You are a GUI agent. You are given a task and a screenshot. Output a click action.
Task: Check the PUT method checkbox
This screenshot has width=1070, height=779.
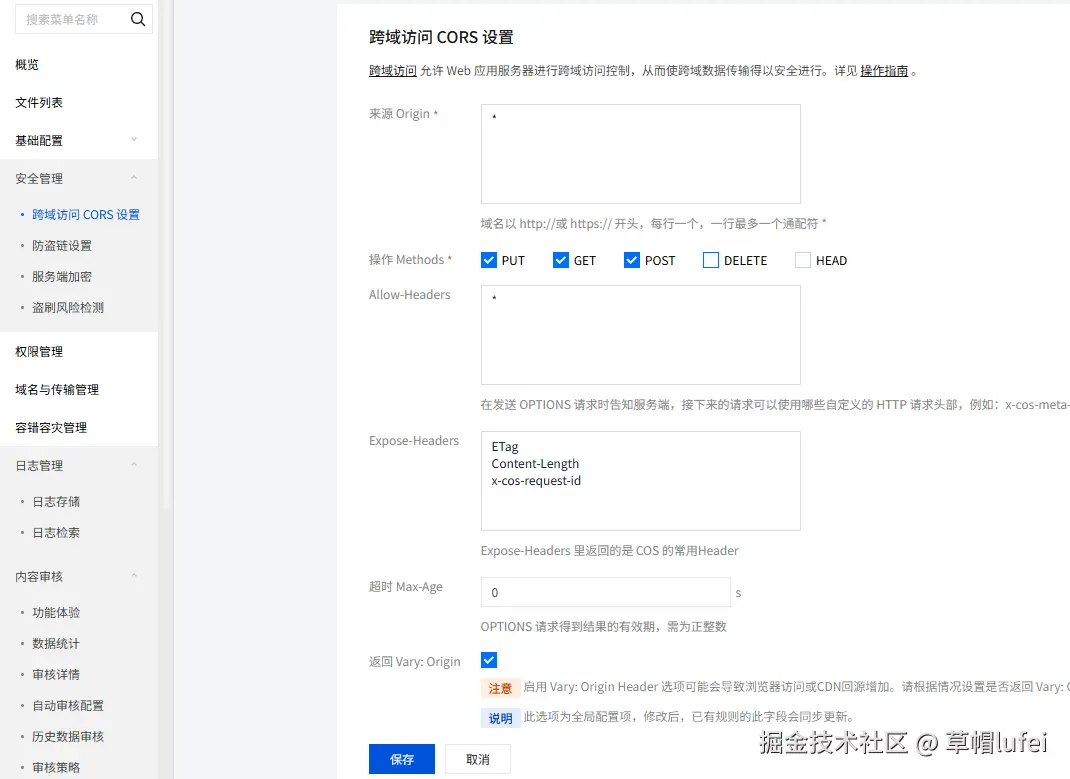[x=489, y=260]
